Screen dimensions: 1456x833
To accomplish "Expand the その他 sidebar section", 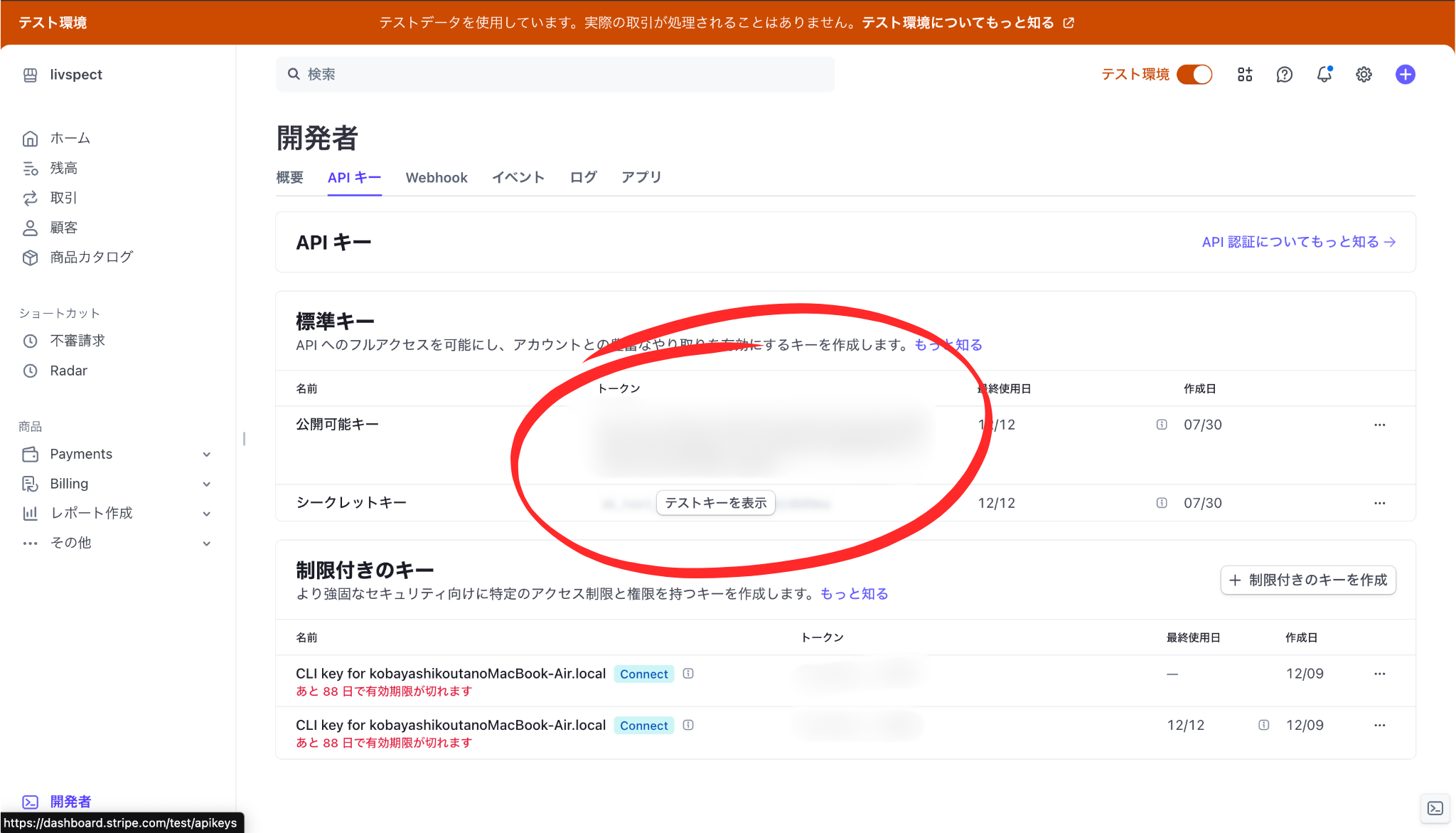I will pos(206,543).
